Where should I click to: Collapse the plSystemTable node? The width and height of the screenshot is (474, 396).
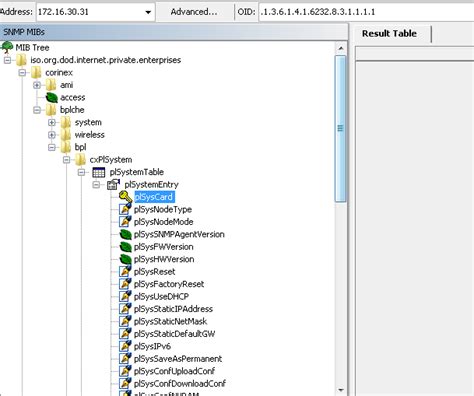click(81, 172)
